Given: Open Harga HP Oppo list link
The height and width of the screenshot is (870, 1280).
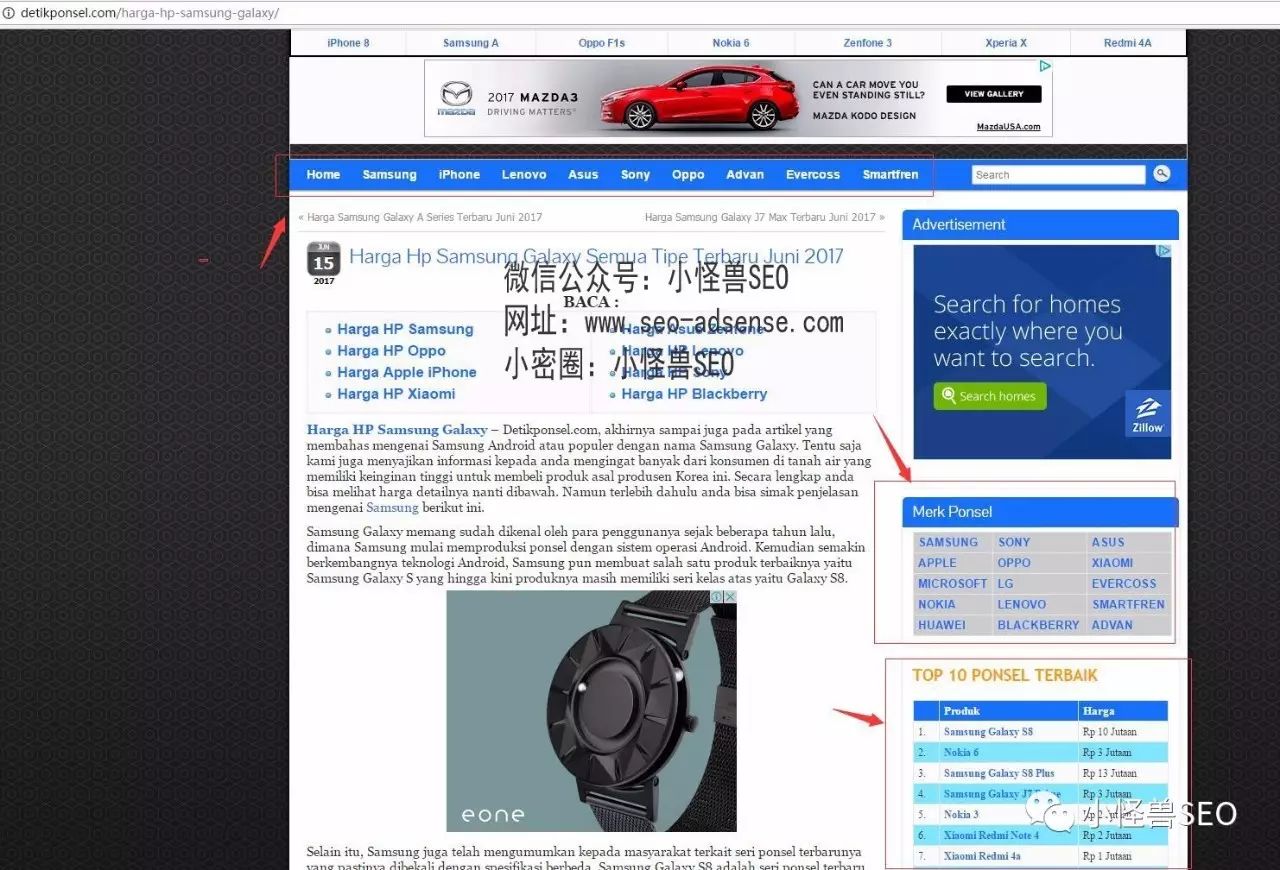Looking at the screenshot, I should (x=391, y=351).
